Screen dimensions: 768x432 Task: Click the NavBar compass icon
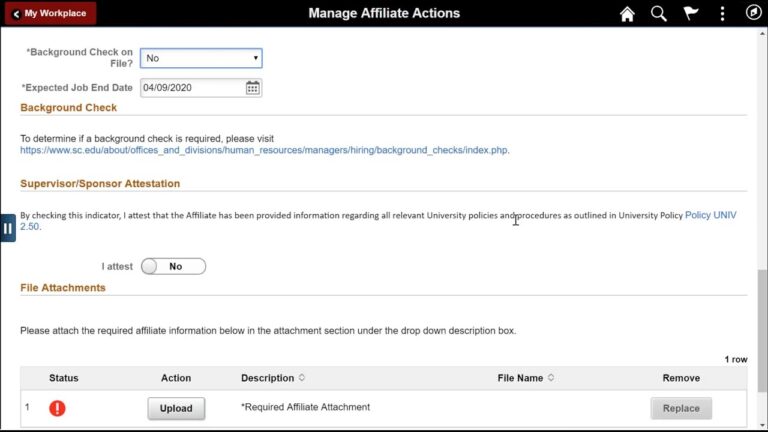(753, 14)
